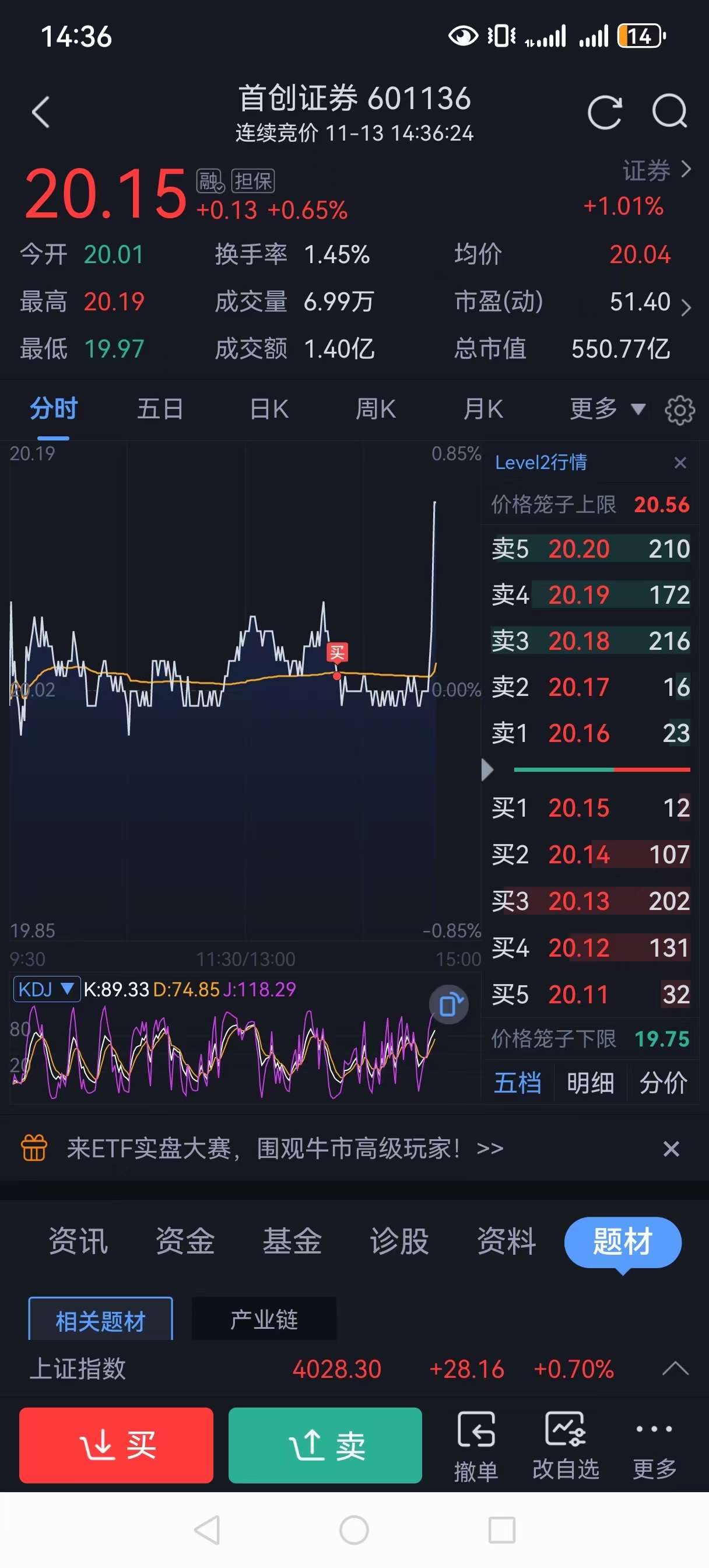Expand 市盈(动) details chevron

(686, 307)
